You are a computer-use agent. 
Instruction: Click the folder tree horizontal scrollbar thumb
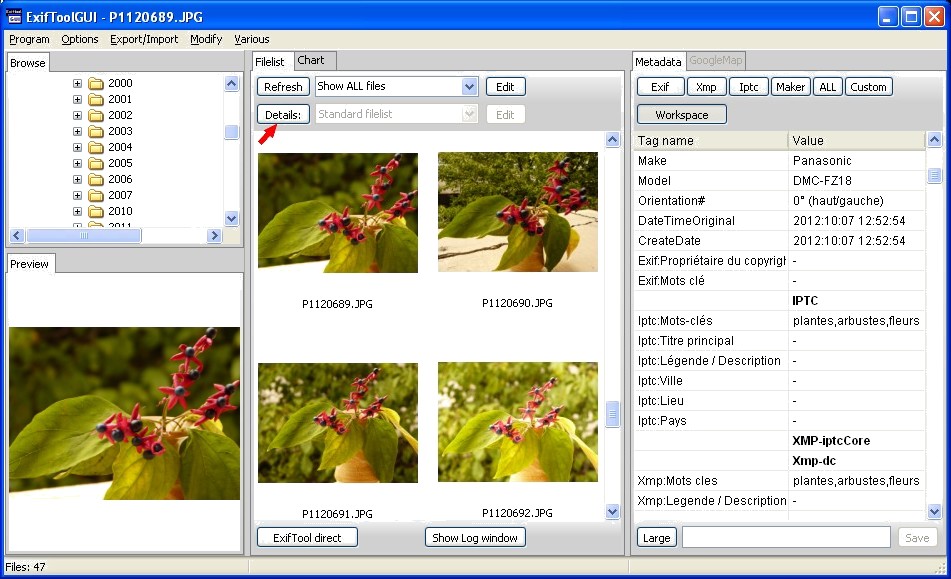point(84,235)
